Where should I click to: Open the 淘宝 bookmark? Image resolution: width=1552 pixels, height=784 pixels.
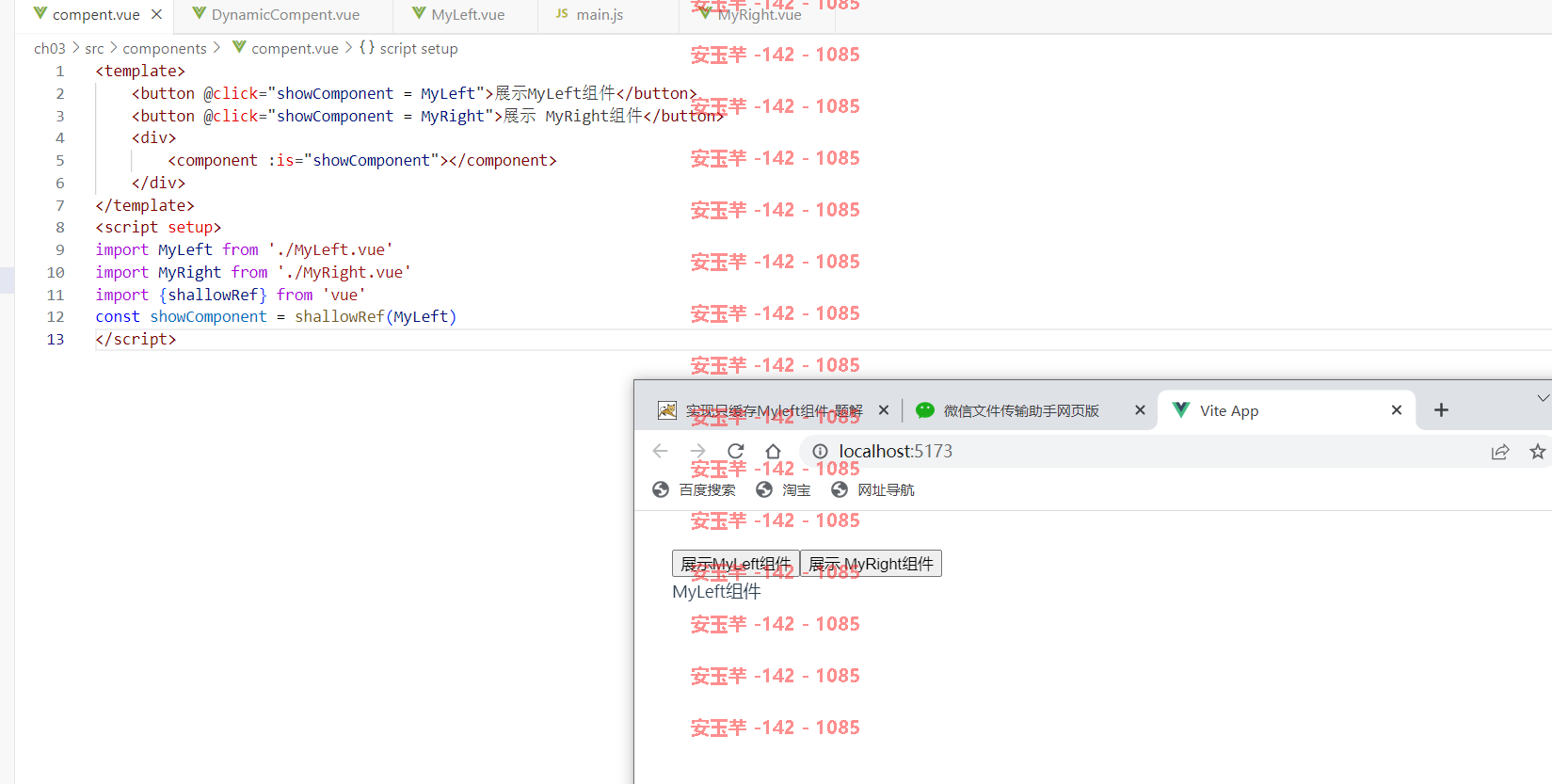pos(783,490)
